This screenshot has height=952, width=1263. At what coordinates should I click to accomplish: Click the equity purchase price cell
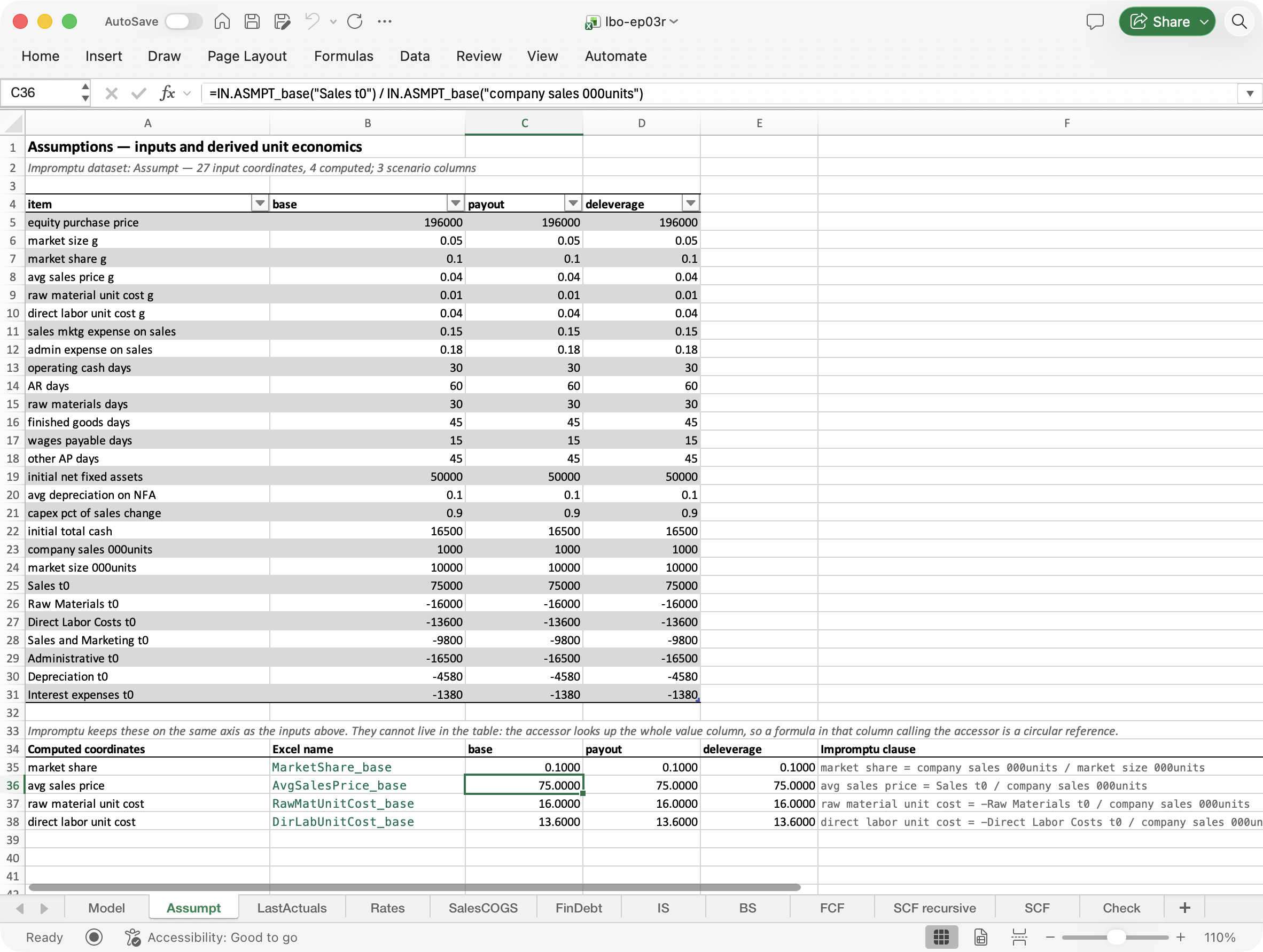[x=147, y=222]
